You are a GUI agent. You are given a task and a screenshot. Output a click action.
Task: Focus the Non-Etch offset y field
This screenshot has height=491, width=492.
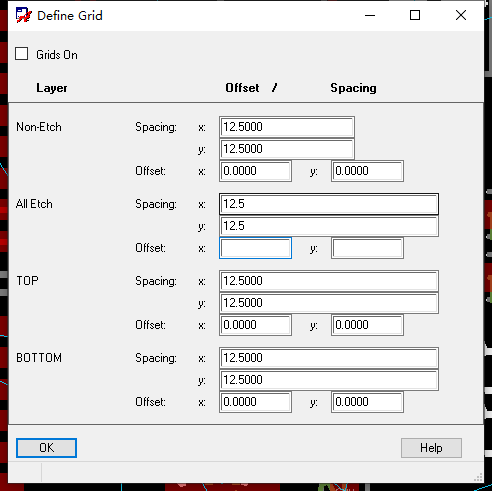point(367,171)
